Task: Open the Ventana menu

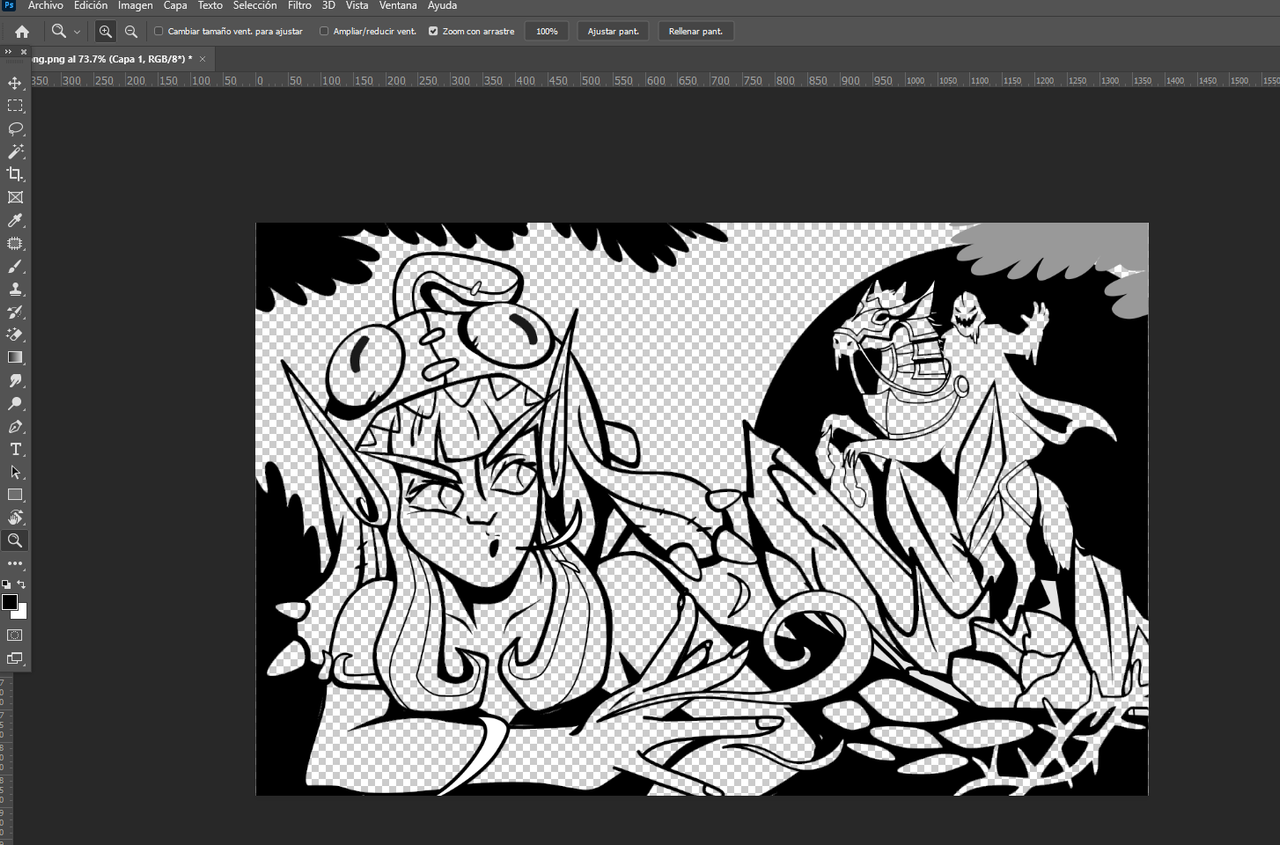Action: click(398, 5)
